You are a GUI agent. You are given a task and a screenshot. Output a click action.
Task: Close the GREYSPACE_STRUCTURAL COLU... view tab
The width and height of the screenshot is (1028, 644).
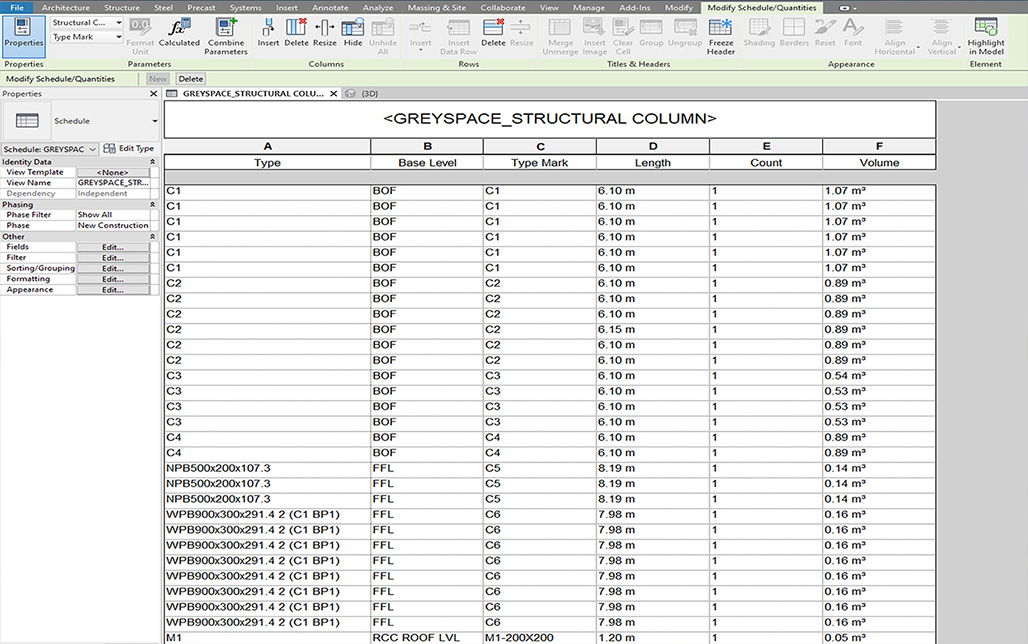coord(334,94)
